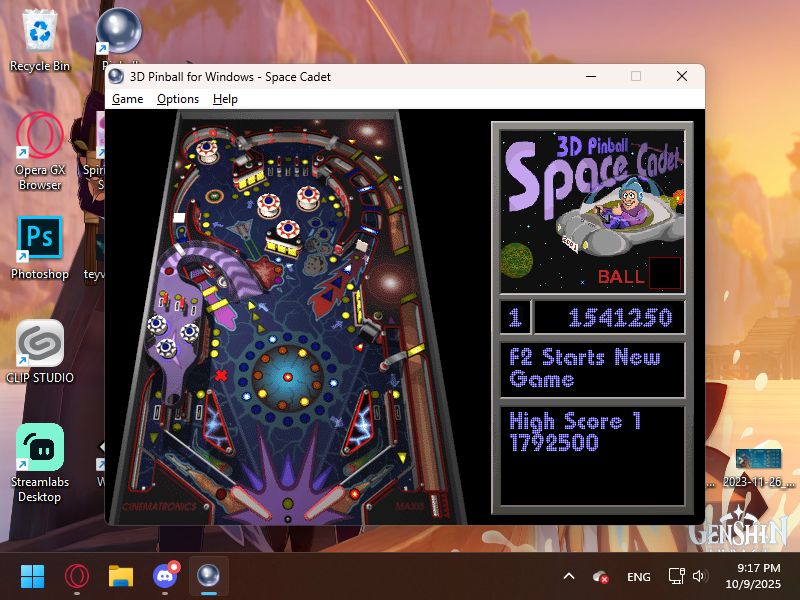800x600 pixels.
Task: Open the Recycle Bin desktop icon
Action: tap(40, 42)
